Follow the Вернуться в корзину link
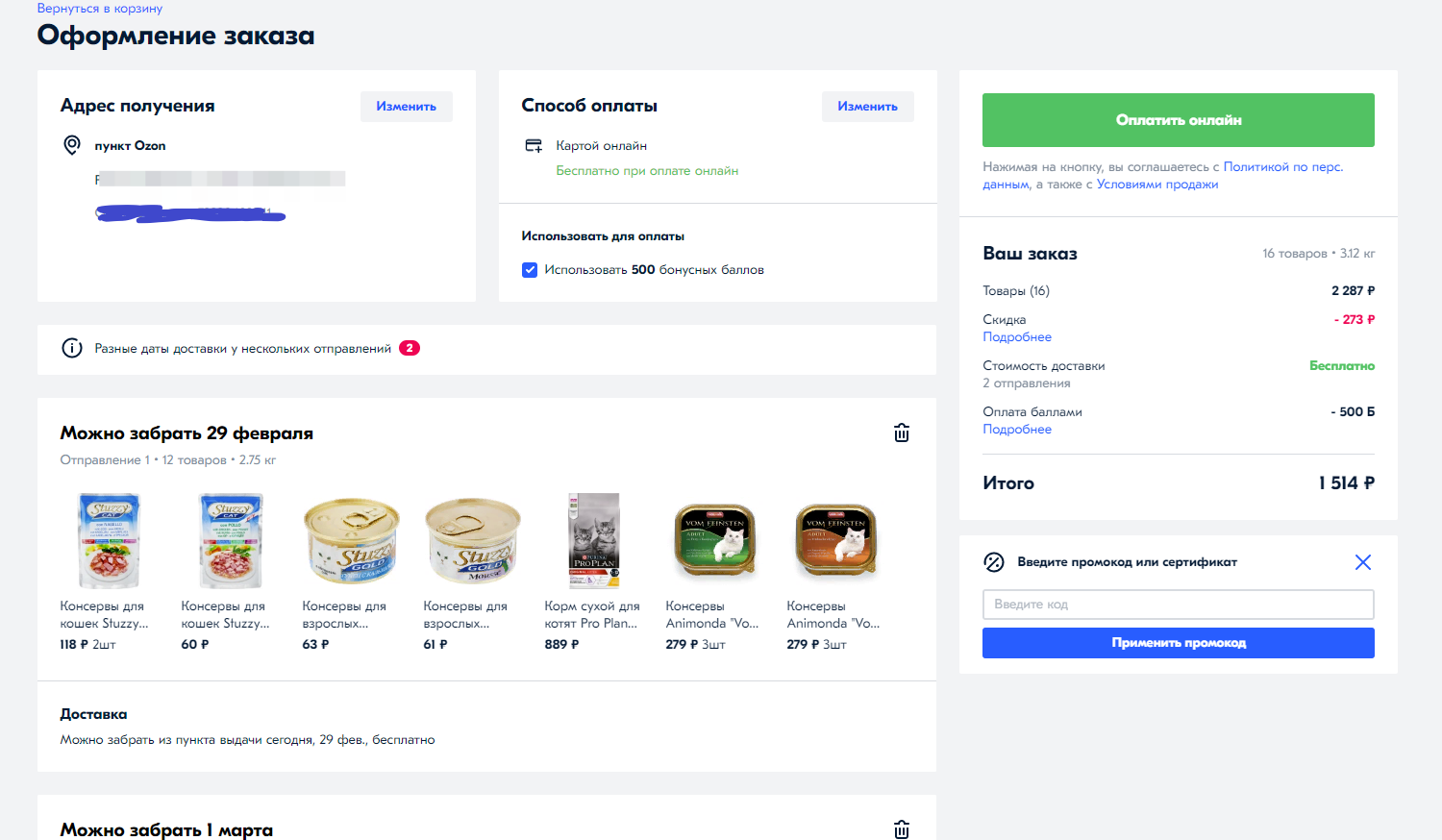 (x=100, y=9)
